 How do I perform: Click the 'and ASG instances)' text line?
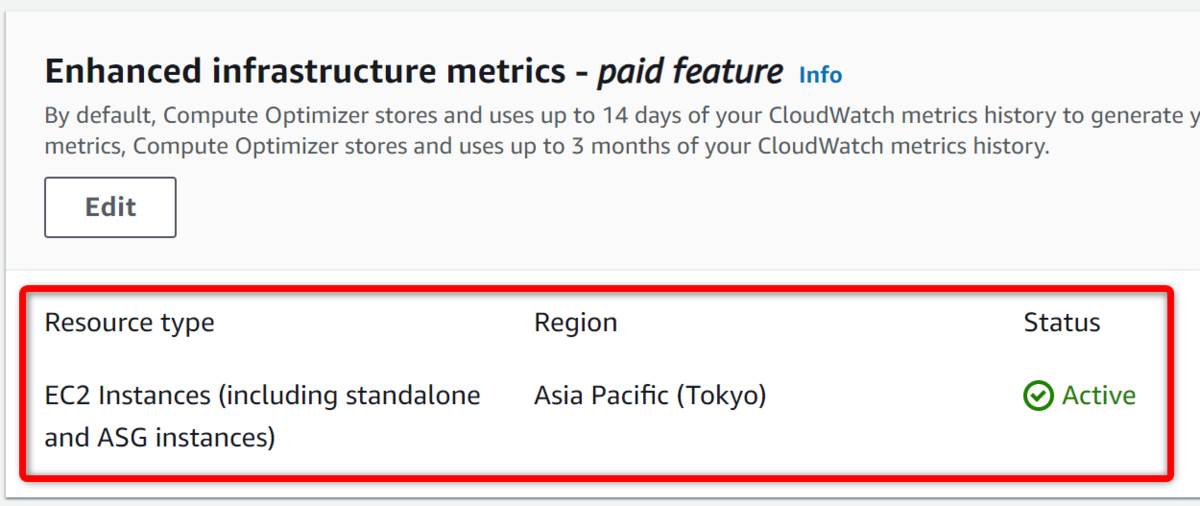pyautogui.click(x=160, y=437)
